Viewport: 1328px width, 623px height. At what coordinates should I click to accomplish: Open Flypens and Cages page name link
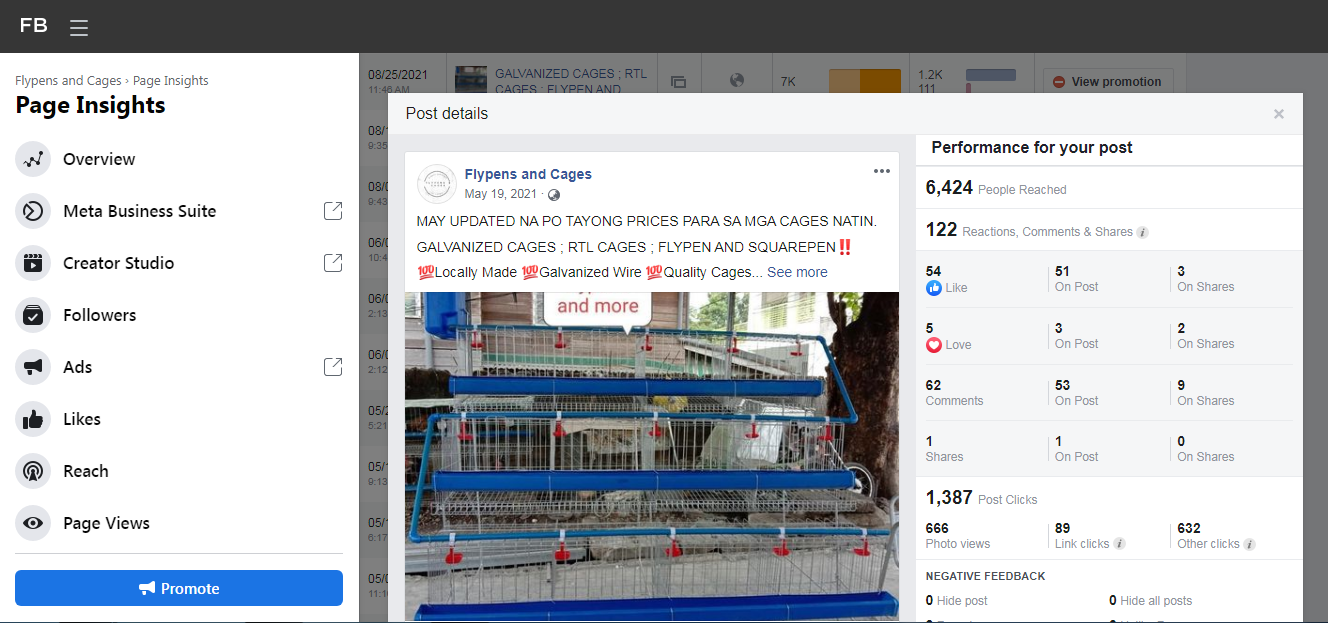coord(528,174)
